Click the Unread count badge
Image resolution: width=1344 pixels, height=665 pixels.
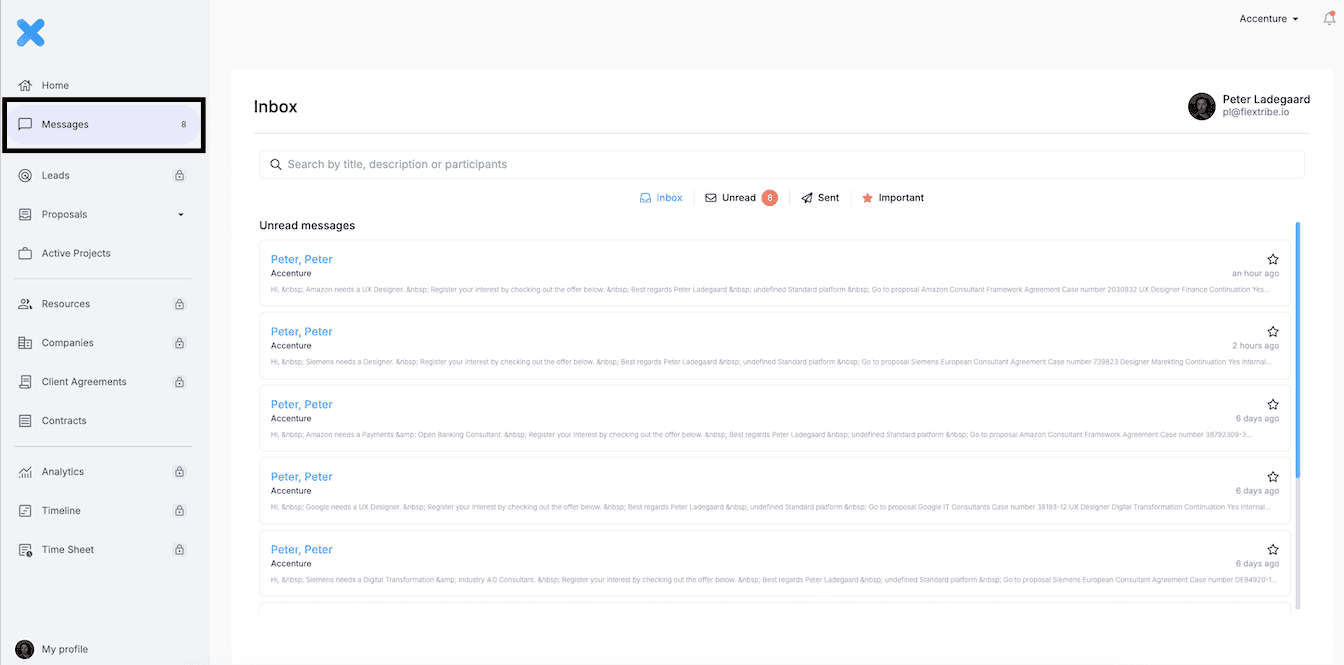tap(769, 198)
